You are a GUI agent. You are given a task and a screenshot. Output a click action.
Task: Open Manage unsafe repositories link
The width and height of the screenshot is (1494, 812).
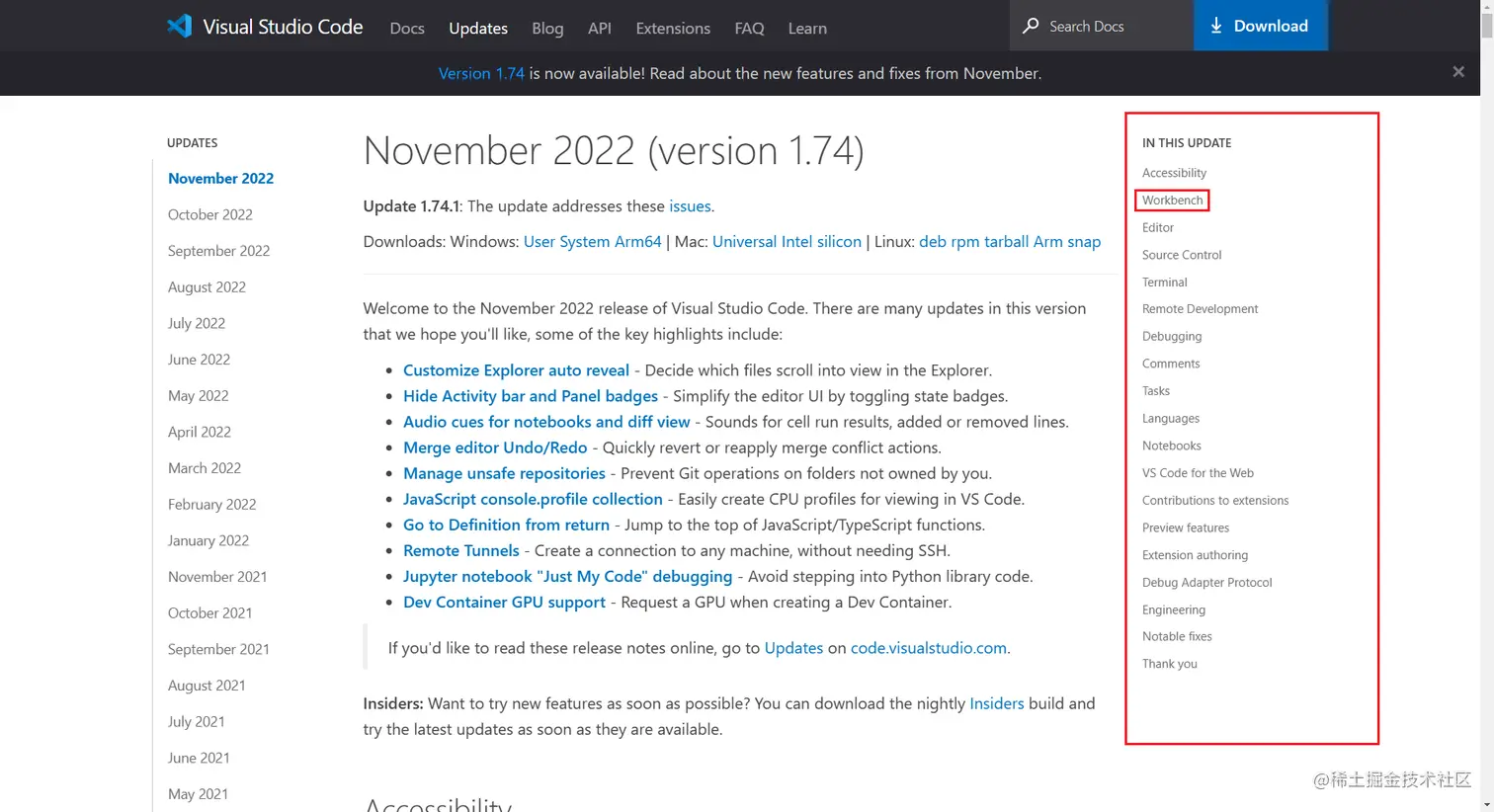[x=504, y=473]
